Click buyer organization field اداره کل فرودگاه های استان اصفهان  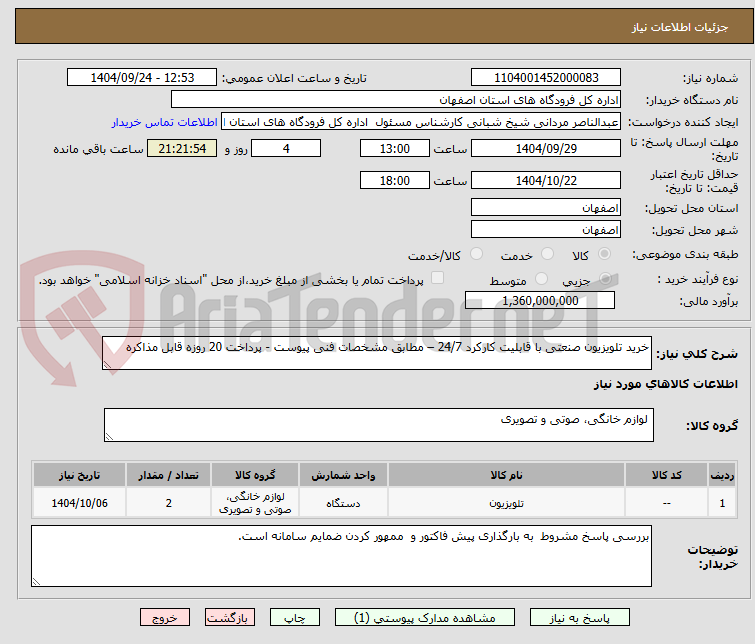pos(396,100)
